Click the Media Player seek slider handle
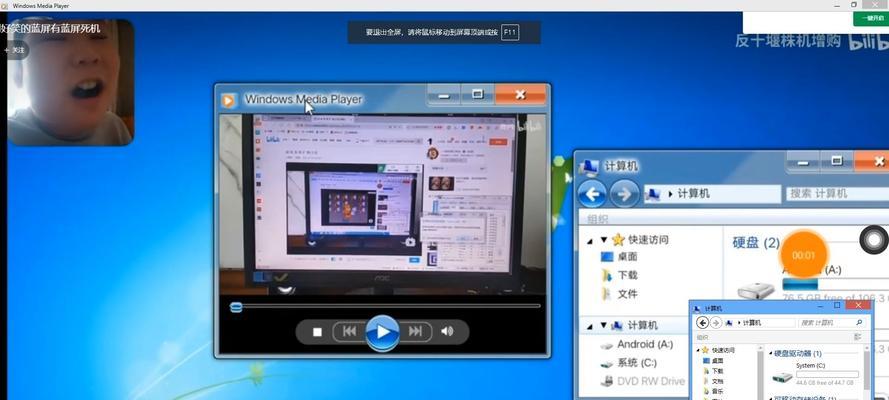Screen dimensions: 889x400 pos(236,307)
